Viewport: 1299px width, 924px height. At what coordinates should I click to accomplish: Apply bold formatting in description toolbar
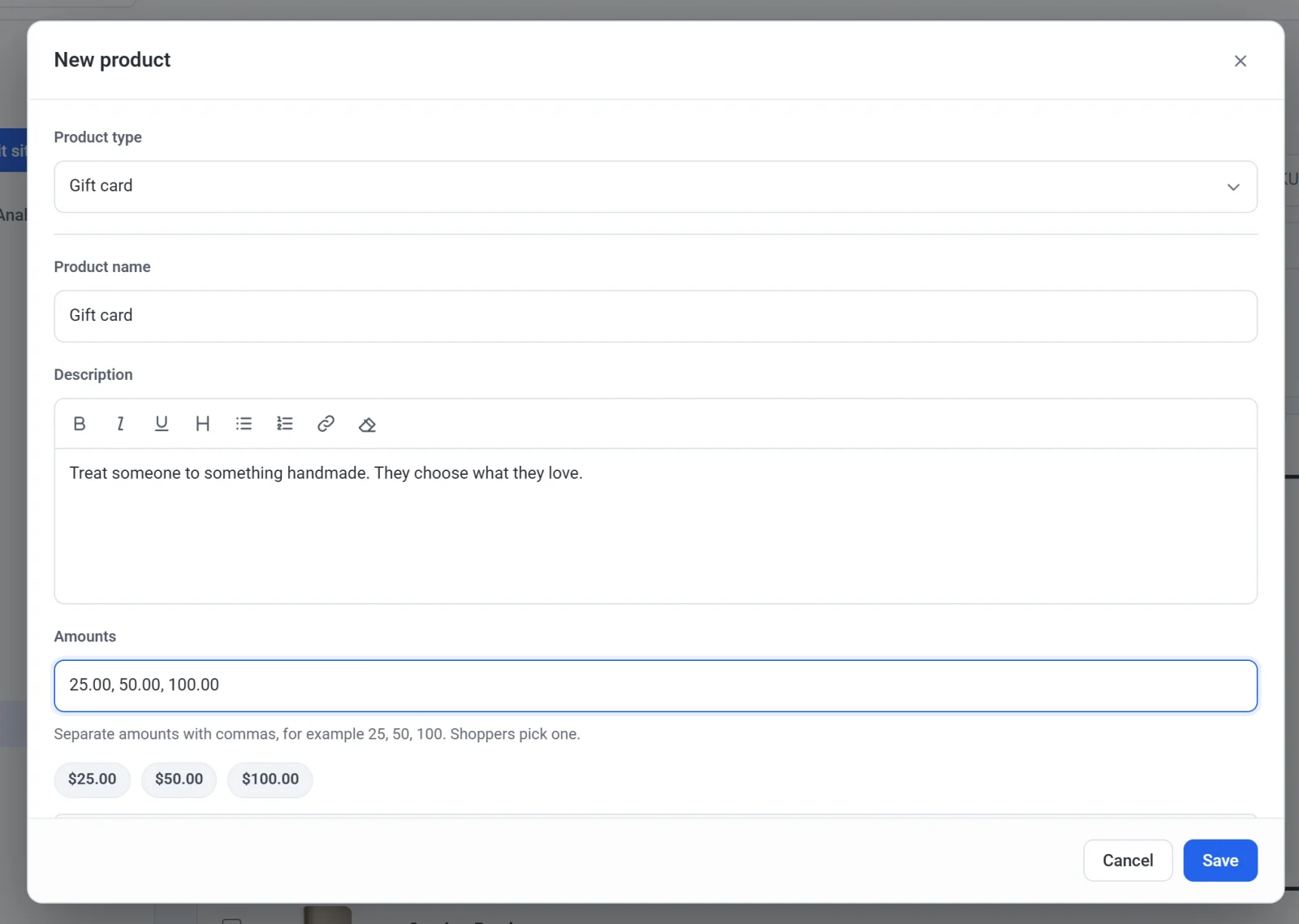[80, 424]
